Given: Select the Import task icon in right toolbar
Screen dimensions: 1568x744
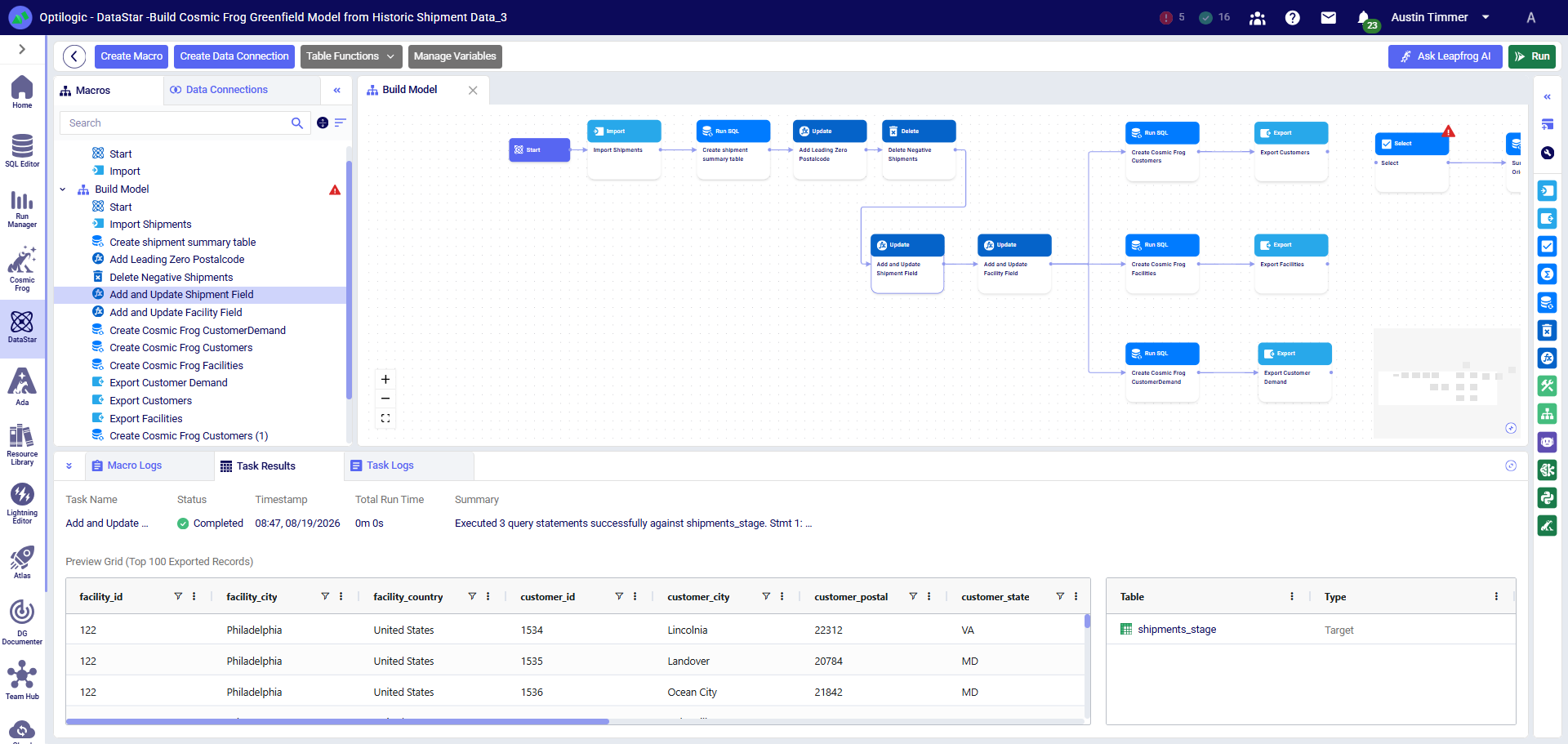Looking at the screenshot, I should click(1547, 191).
